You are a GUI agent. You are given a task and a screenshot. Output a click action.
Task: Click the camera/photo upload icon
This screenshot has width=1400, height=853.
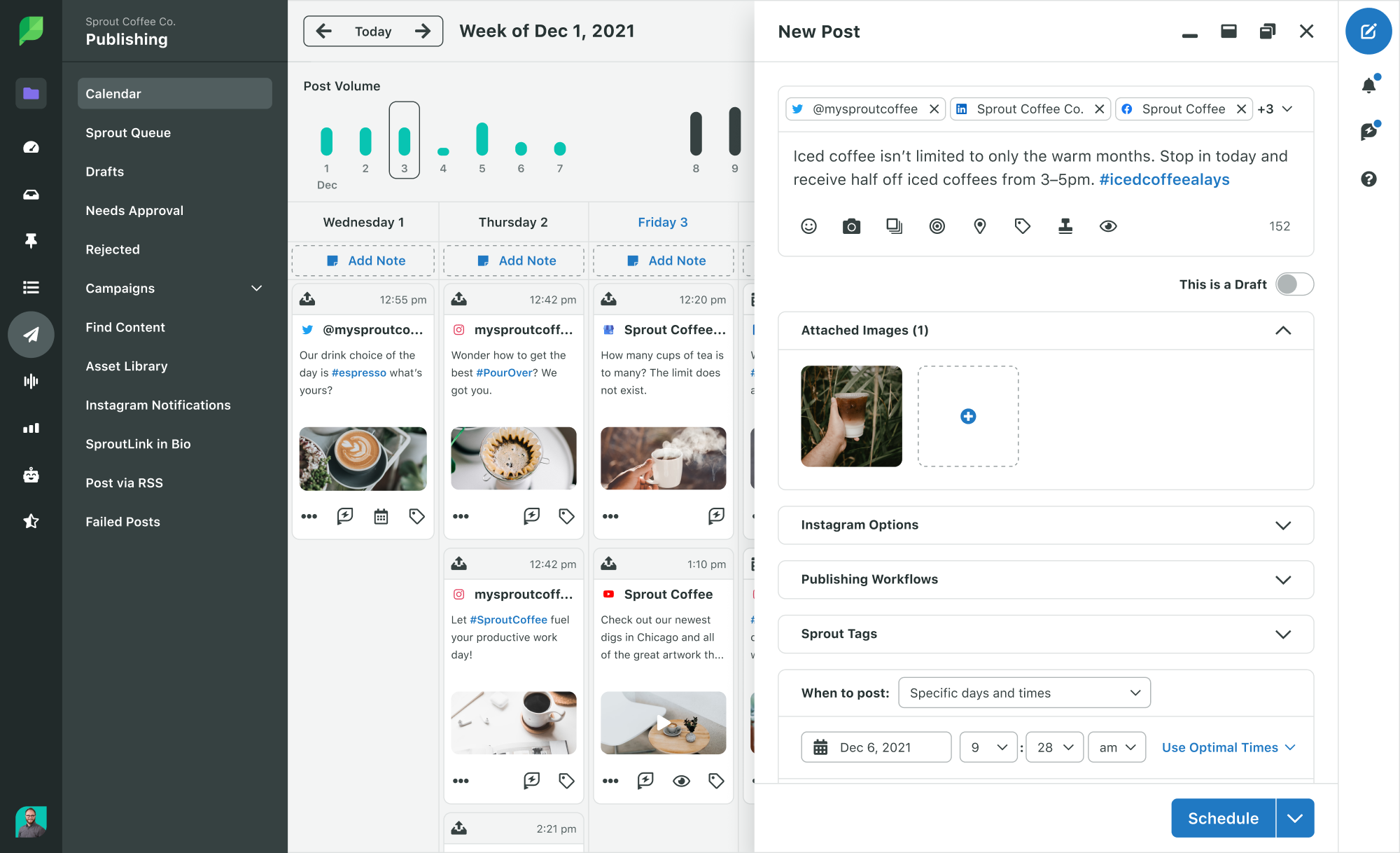tap(851, 225)
